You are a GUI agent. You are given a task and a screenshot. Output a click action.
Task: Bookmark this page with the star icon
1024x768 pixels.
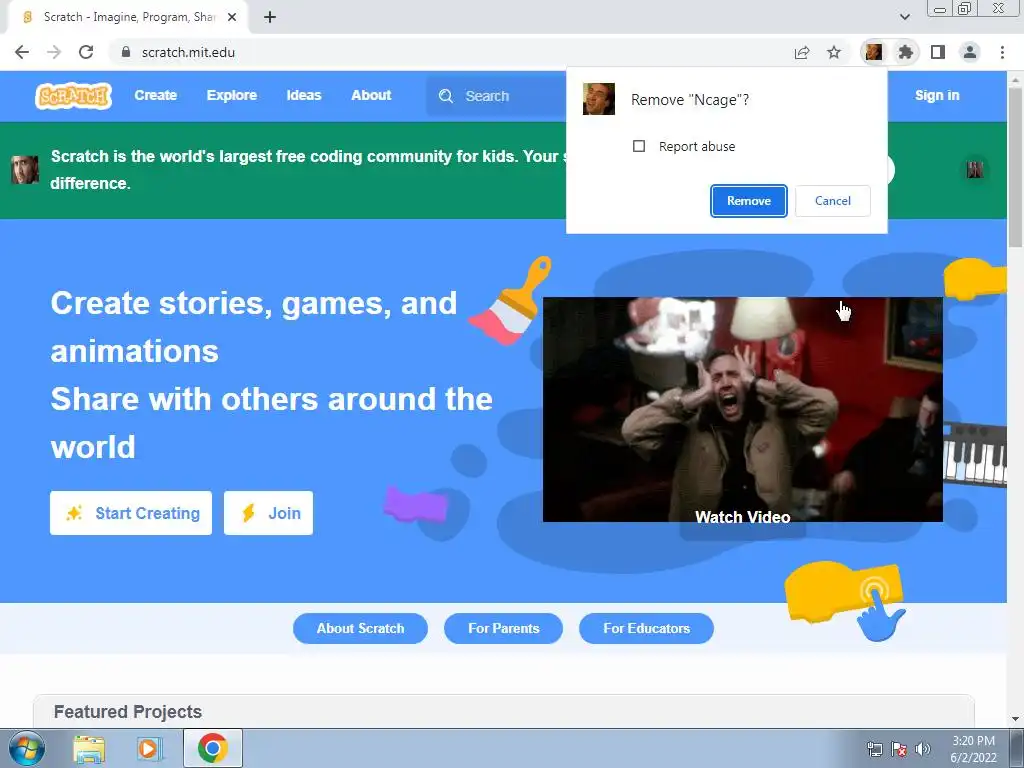point(834,52)
